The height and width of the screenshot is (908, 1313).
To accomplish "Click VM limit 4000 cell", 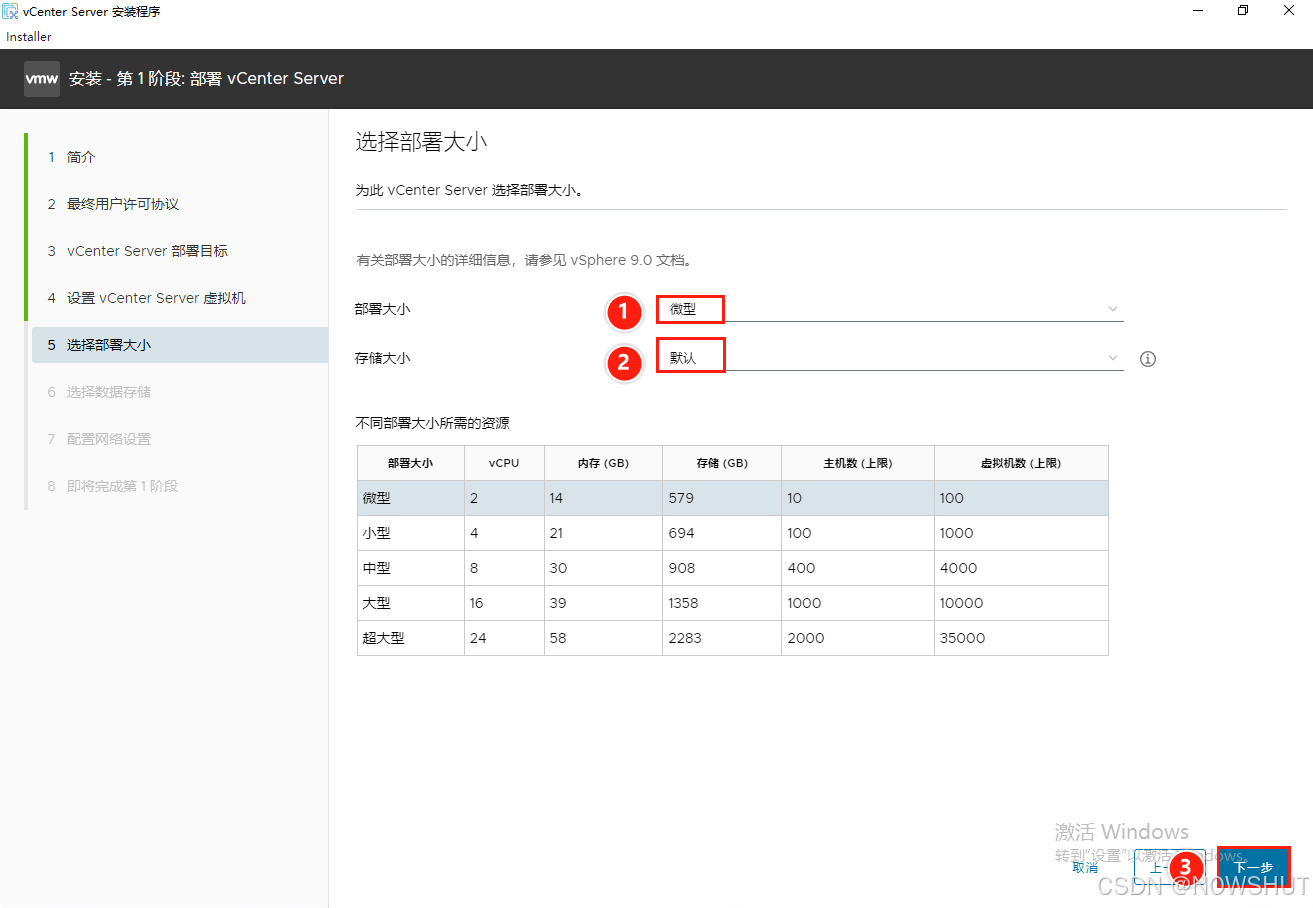I will [x=1021, y=568].
